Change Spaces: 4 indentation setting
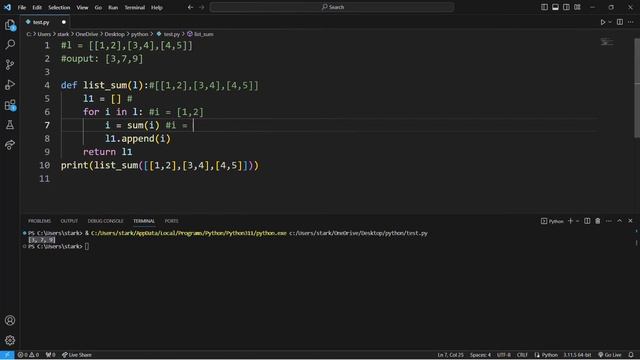This screenshot has width=640, height=360. [480, 355]
